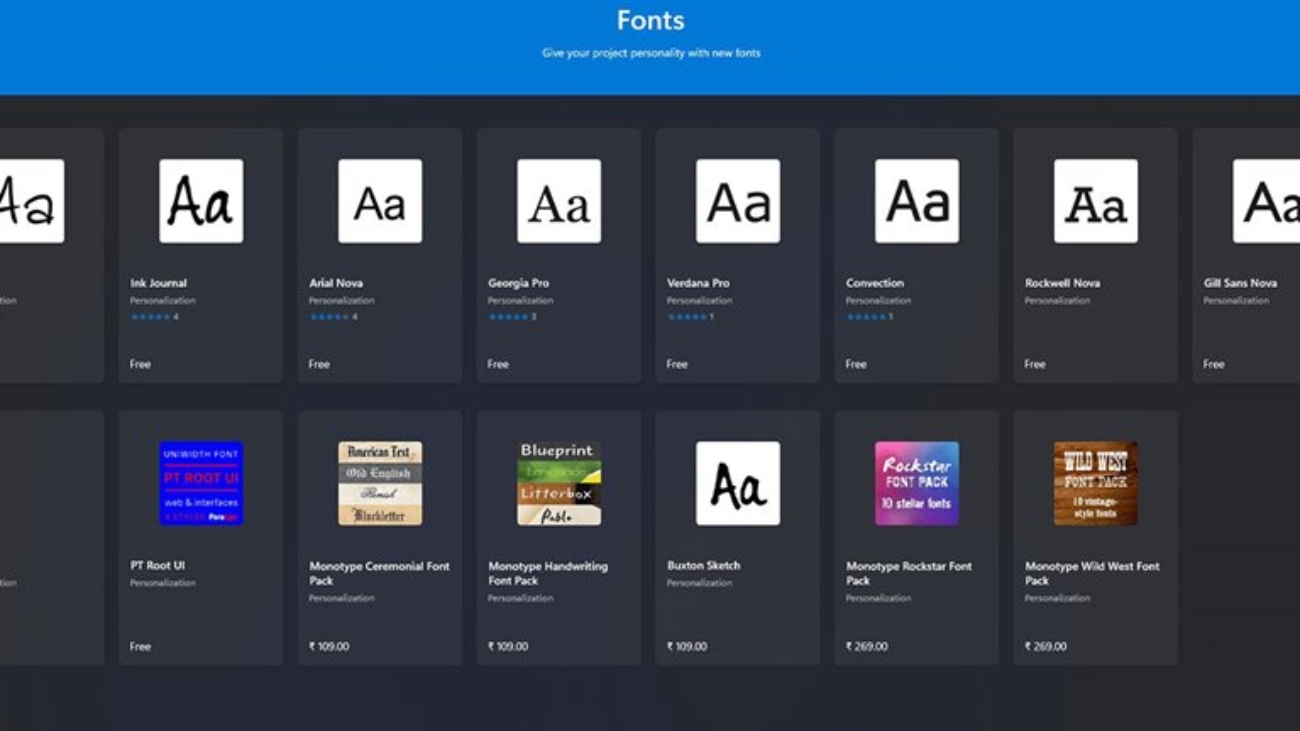Click the Georgia Pro title text
1300x731 pixels.
518,283
